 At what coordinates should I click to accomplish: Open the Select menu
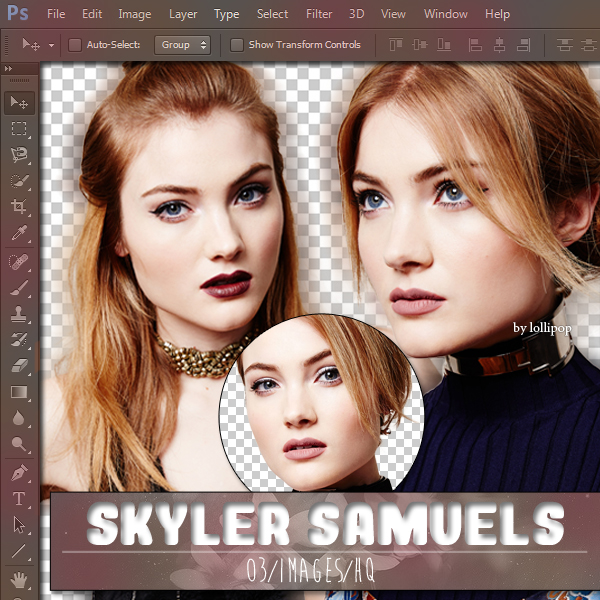272,14
